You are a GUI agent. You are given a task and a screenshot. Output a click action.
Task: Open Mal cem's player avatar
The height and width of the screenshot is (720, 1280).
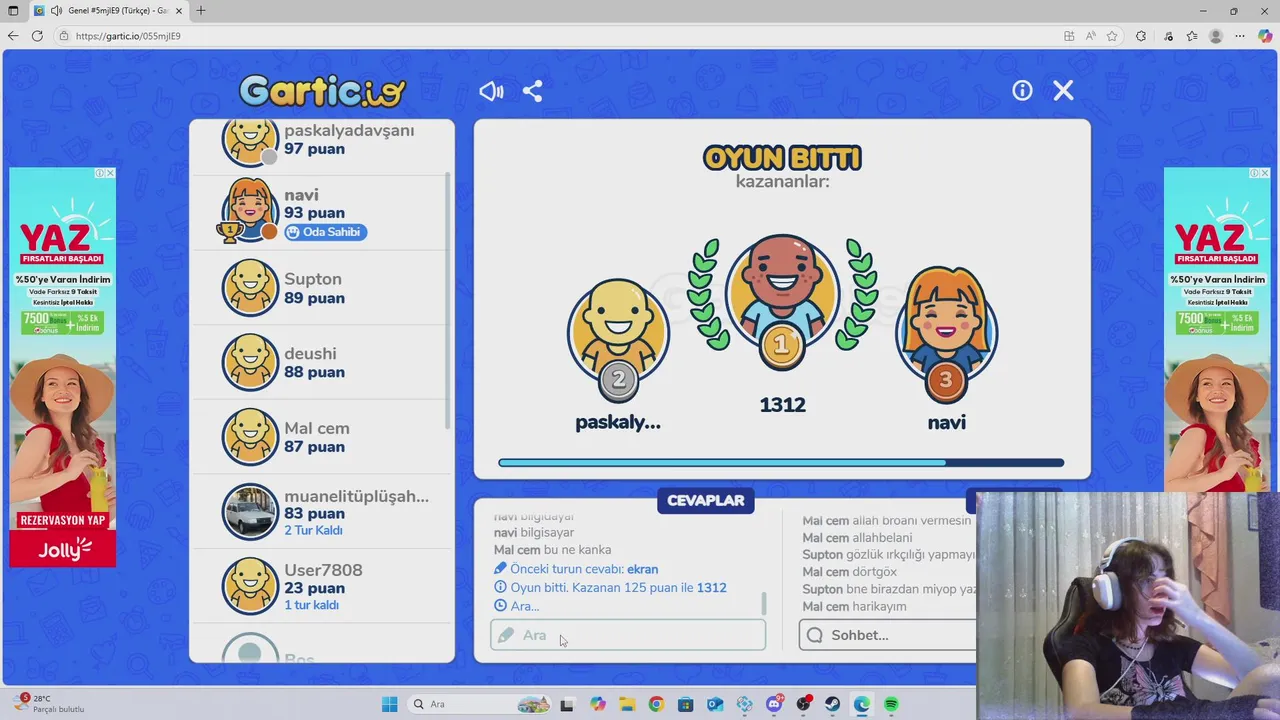250,437
